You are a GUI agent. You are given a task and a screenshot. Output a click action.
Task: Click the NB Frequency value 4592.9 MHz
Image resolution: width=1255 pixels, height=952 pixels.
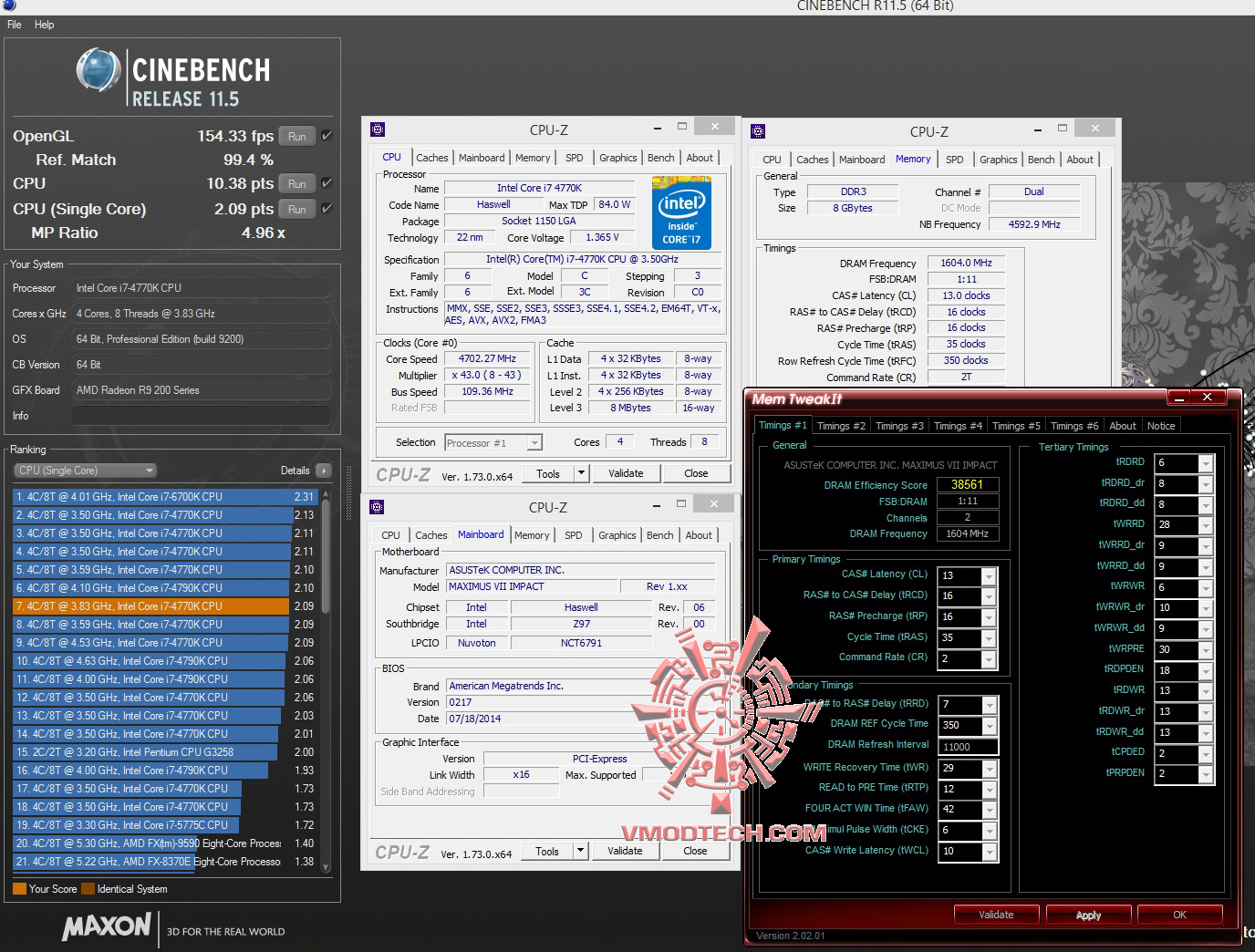coord(1034,224)
